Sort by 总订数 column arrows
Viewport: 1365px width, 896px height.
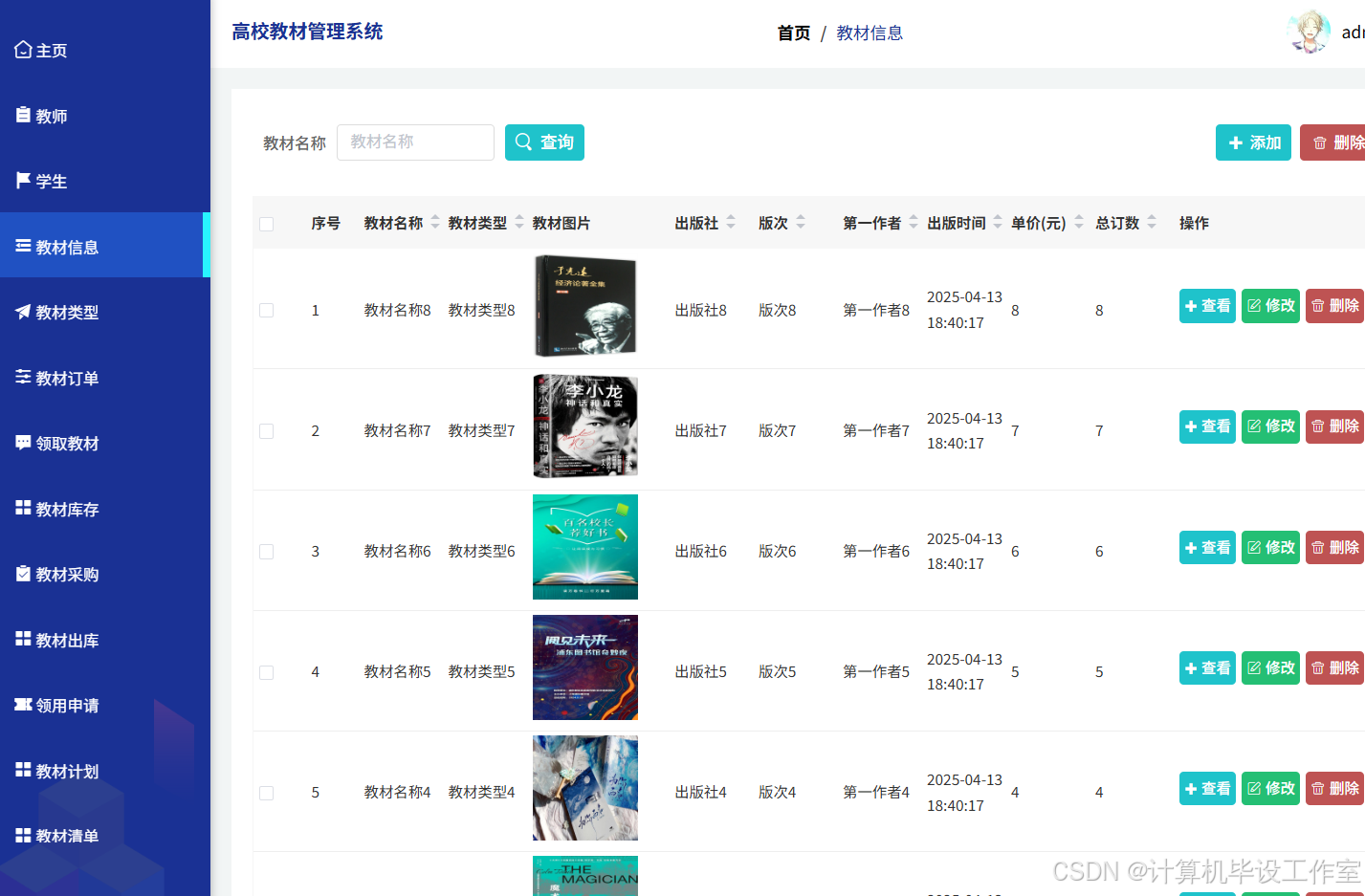1152,222
